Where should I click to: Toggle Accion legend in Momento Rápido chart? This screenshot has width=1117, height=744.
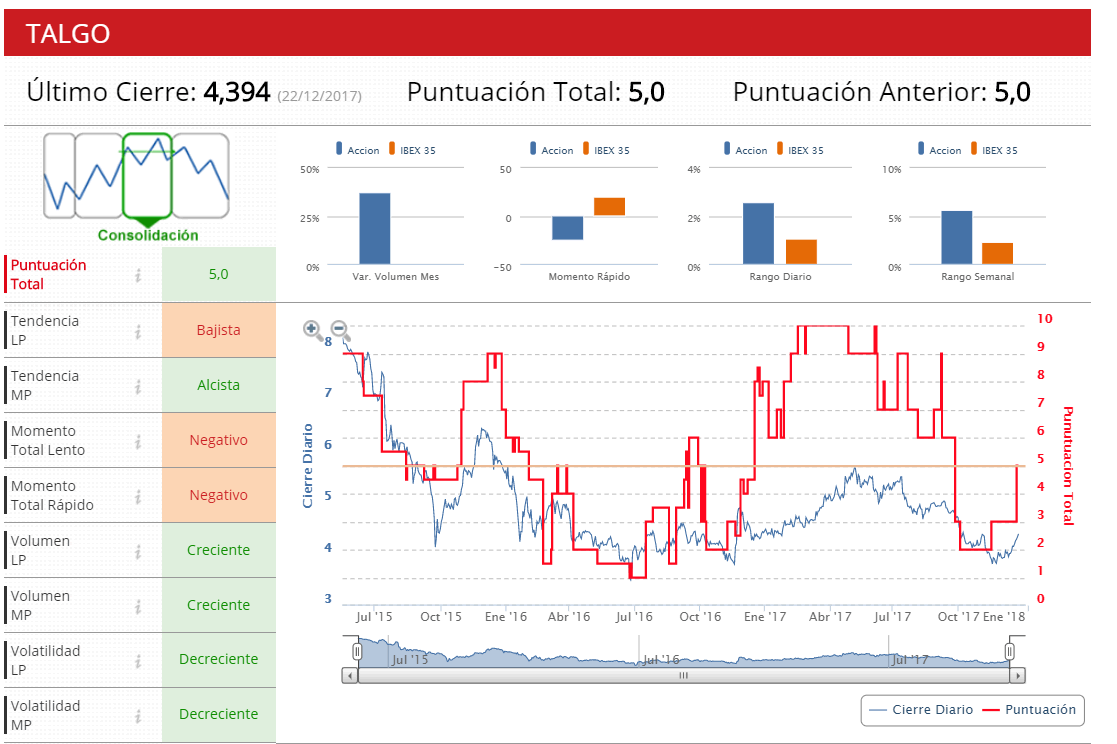point(551,150)
